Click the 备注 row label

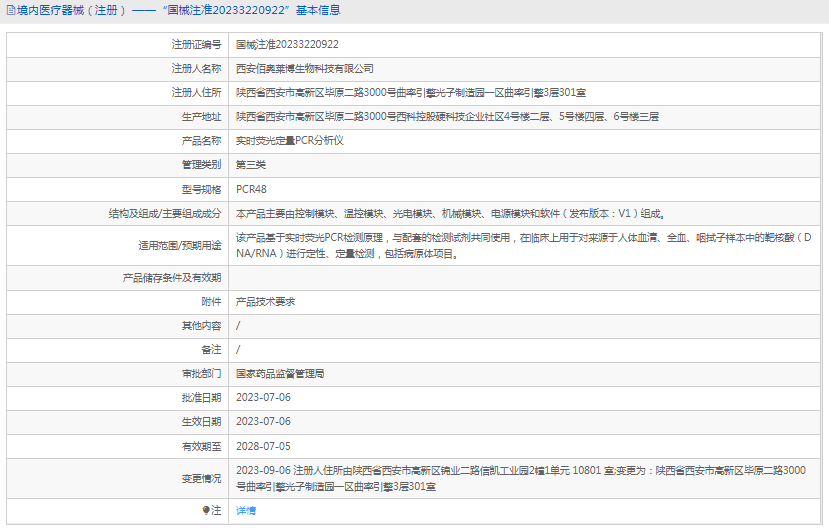[211, 350]
